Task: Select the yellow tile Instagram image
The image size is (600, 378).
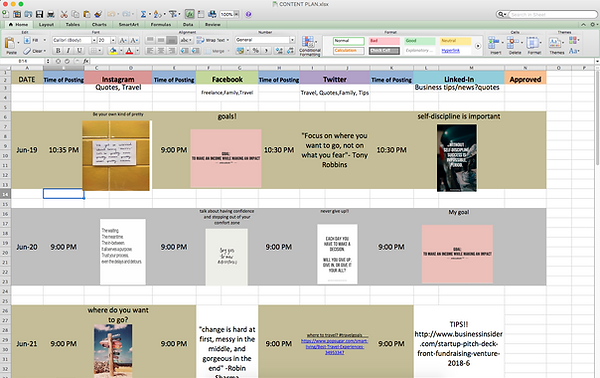Action: click(116, 155)
